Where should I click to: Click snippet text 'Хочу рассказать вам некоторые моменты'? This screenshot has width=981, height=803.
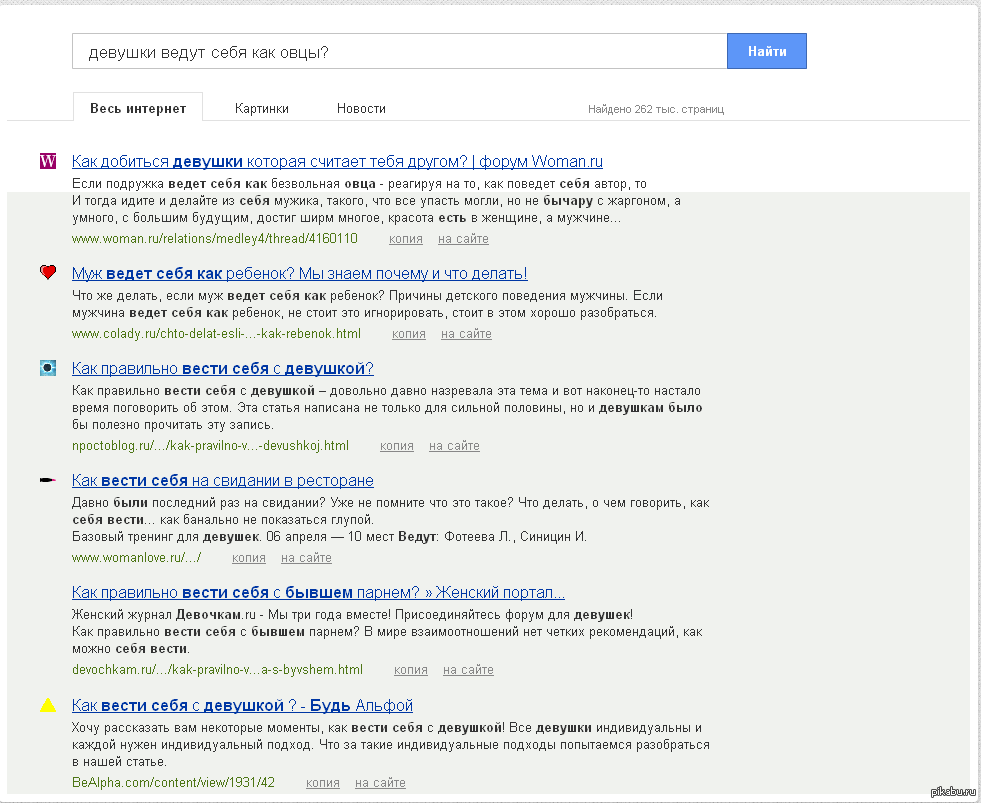click(x=197, y=728)
